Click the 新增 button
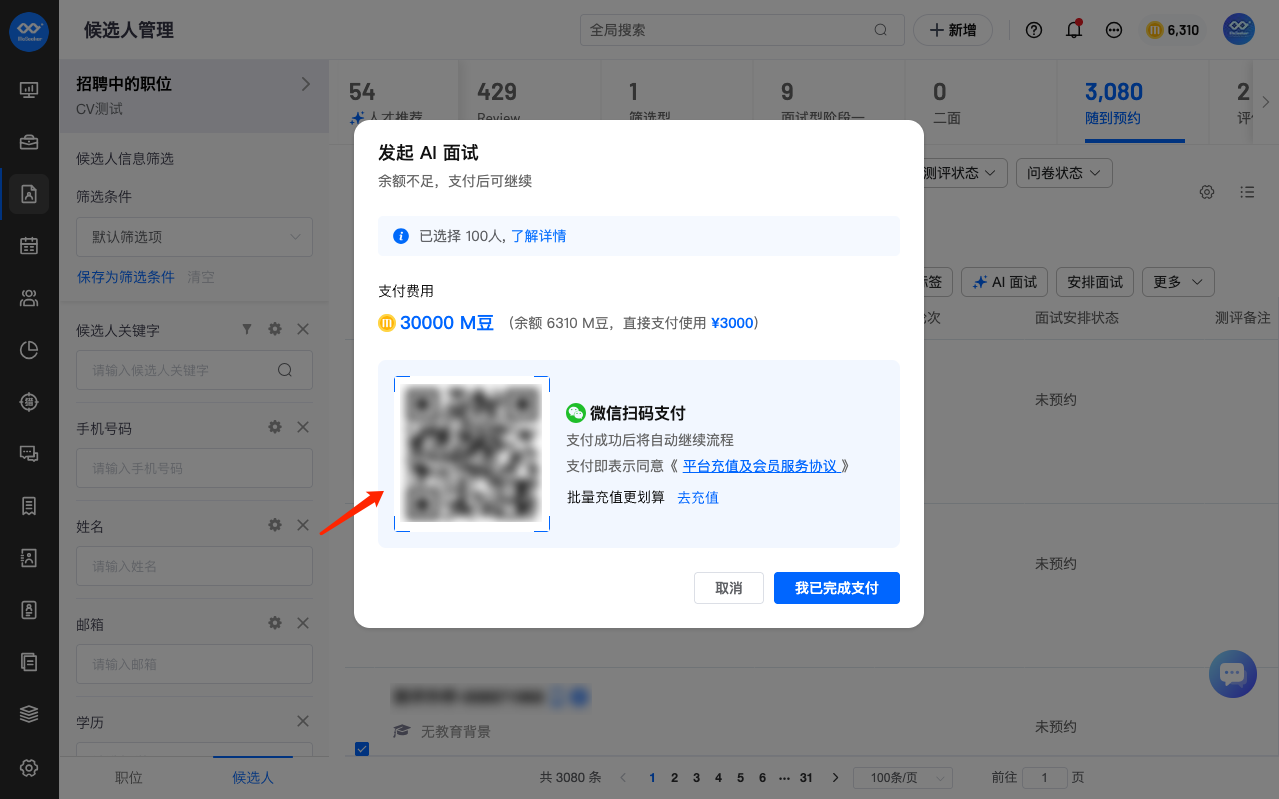The height and width of the screenshot is (799, 1279). [x=953, y=30]
